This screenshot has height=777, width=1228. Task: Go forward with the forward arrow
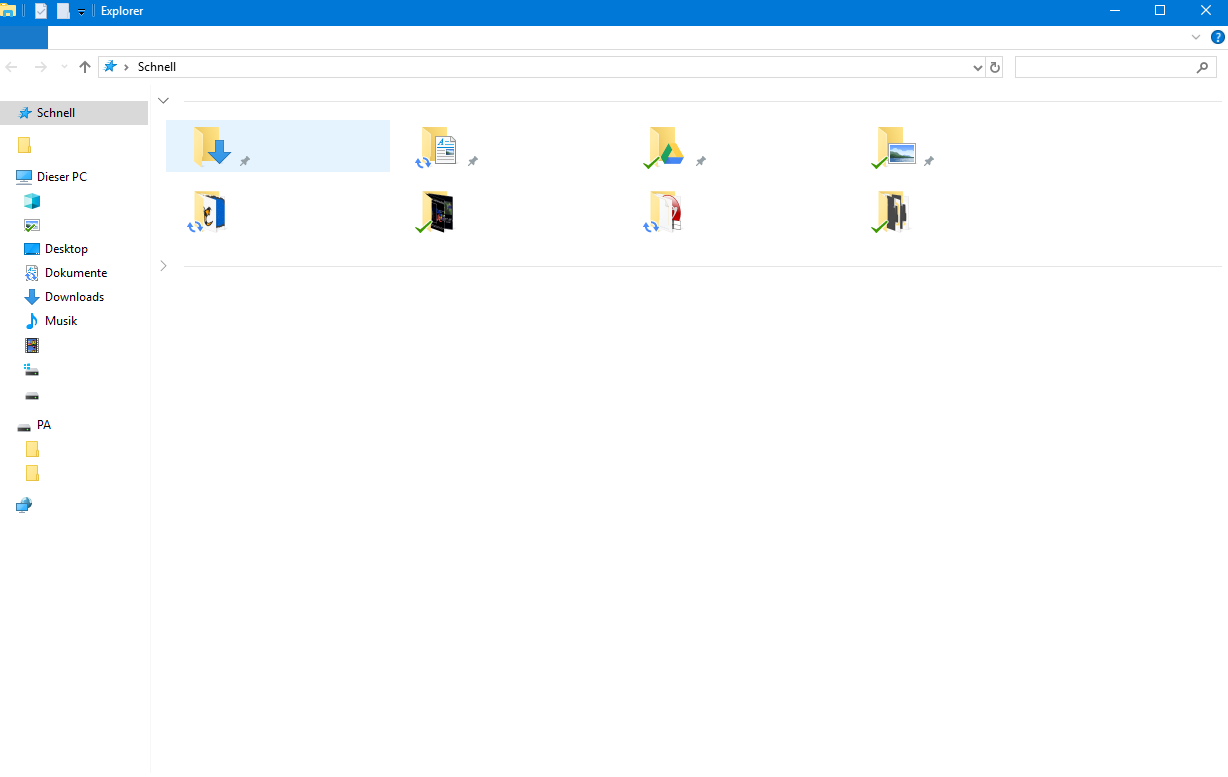pos(41,67)
